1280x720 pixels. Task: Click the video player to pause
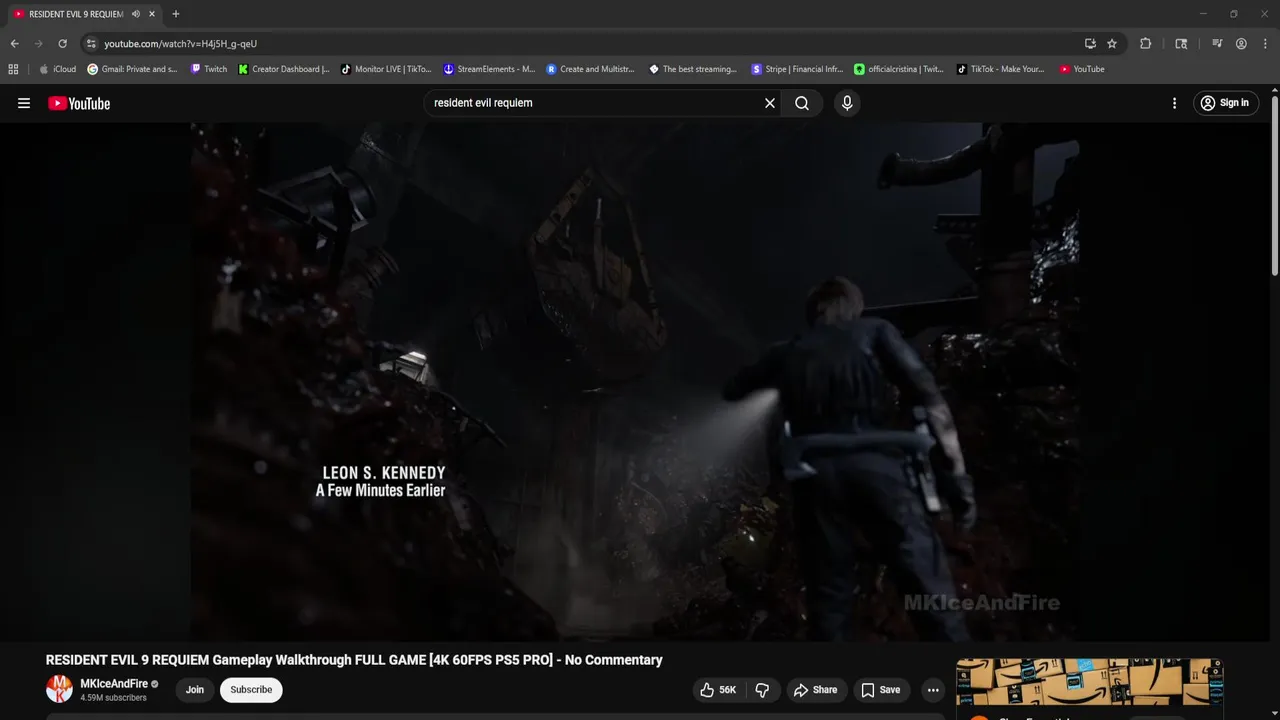pos(634,381)
